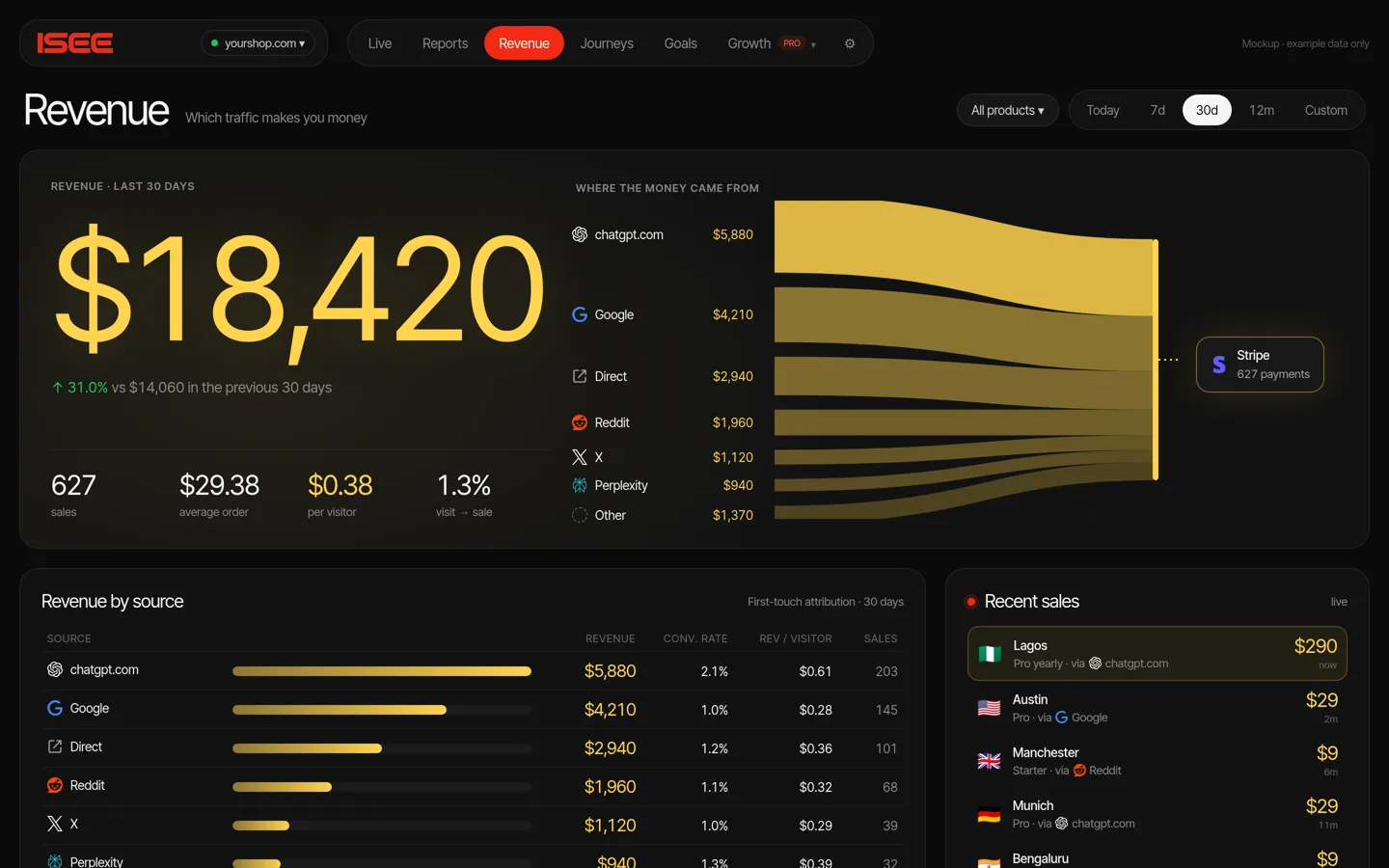This screenshot has width=1389, height=868.
Task: Click the Reddit icon beside $1,960 in the money-flow list
Action: coord(580,422)
